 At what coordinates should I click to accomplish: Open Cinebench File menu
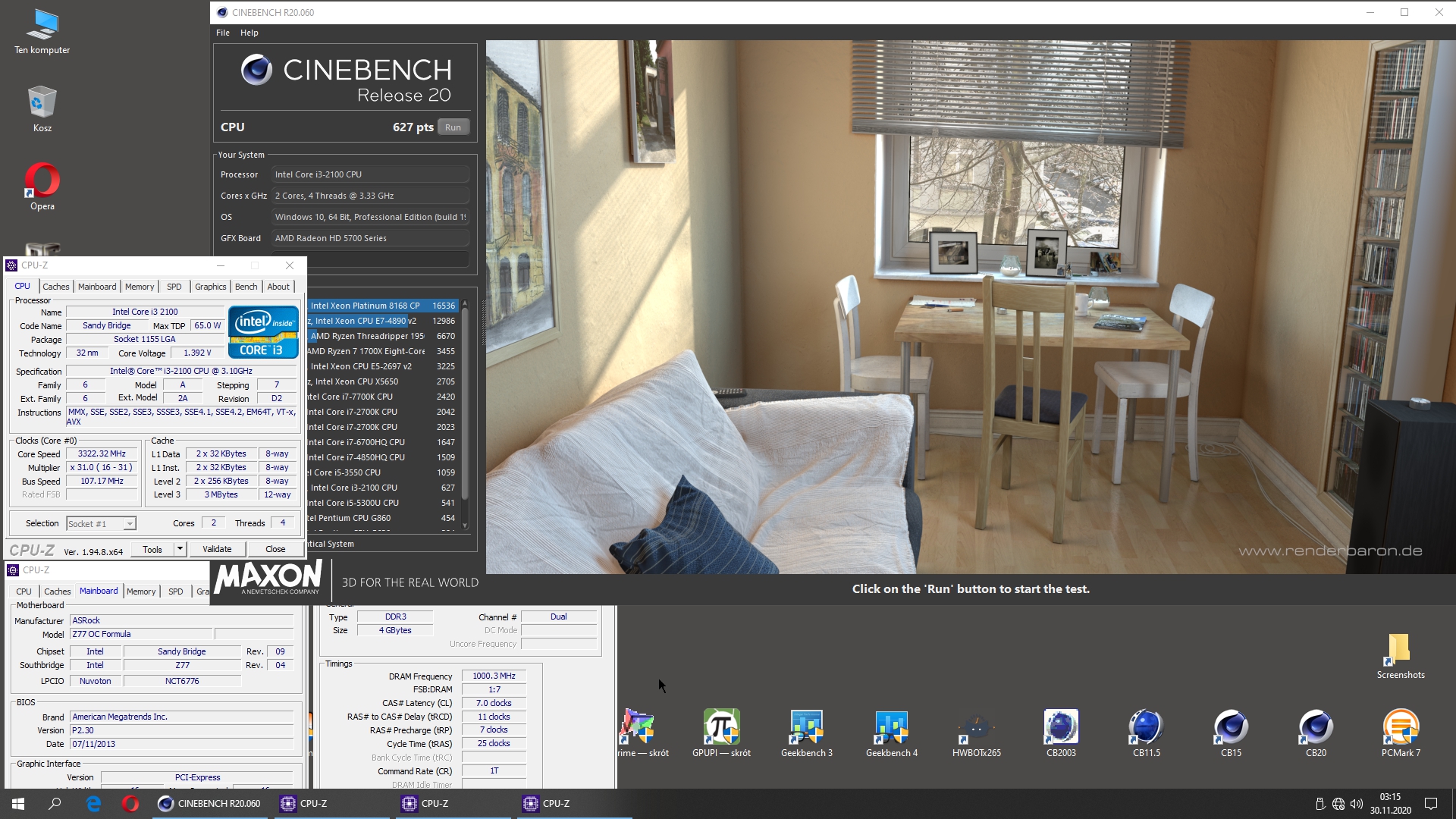click(223, 33)
